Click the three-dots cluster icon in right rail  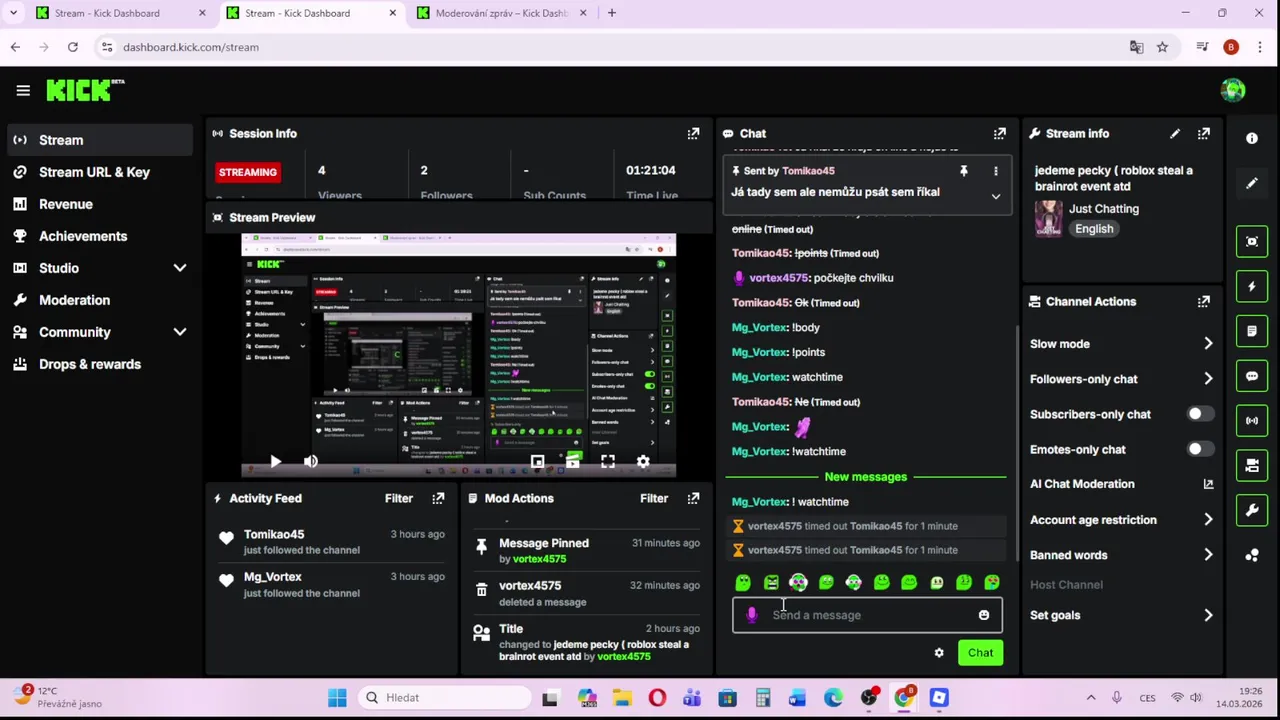(1252, 555)
